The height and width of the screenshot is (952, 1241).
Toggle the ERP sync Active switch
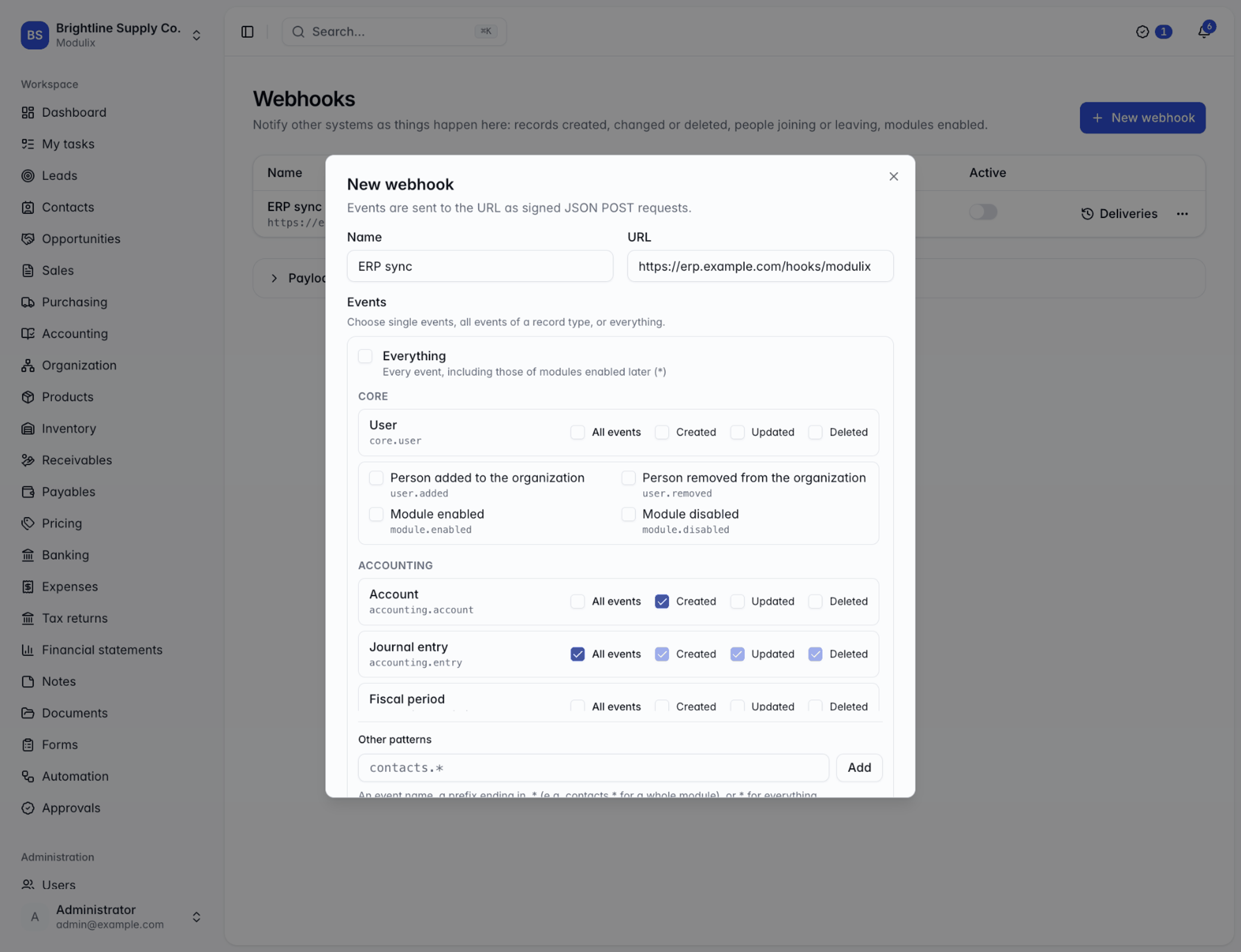click(x=983, y=212)
